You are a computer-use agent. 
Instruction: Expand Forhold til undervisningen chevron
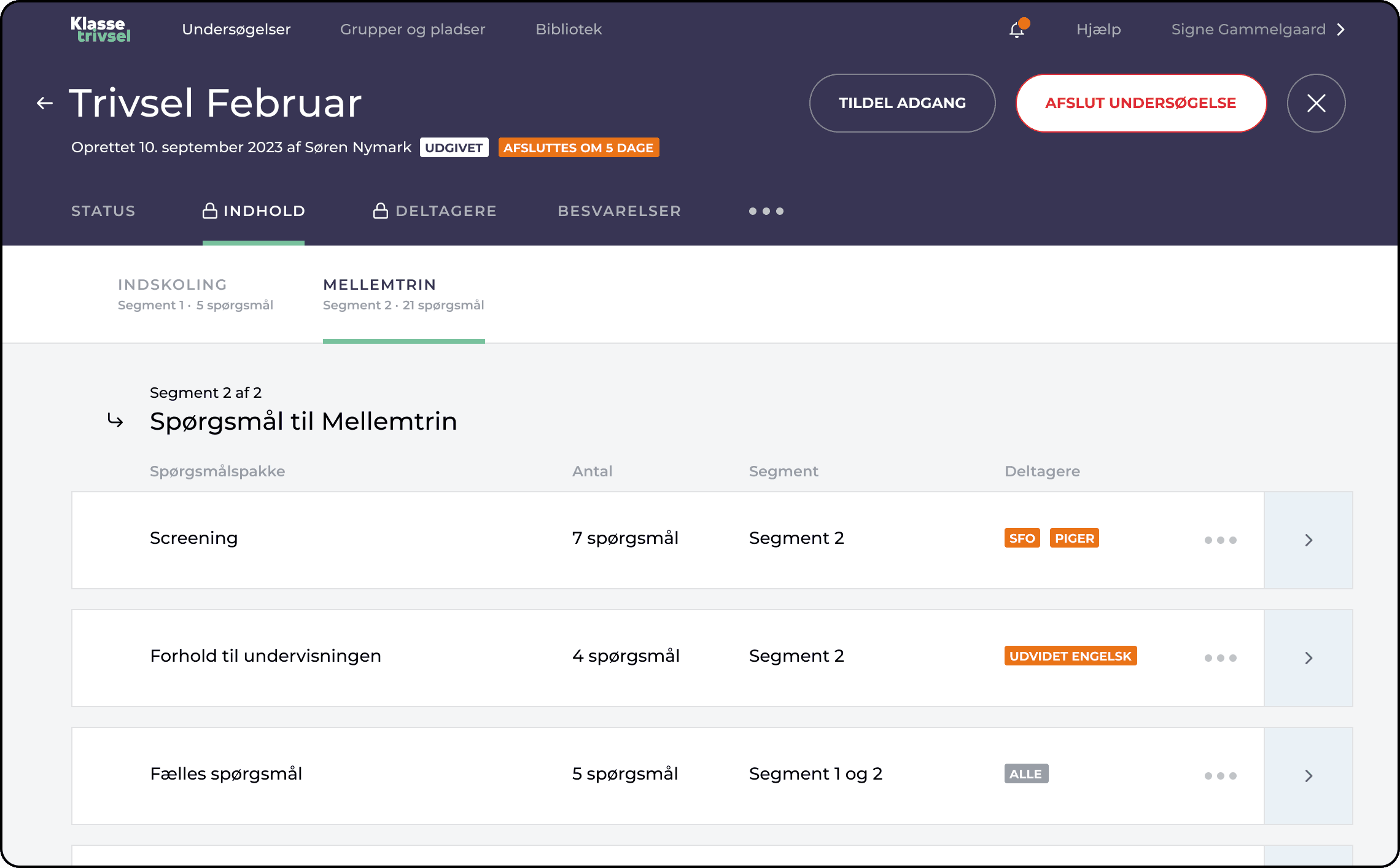1309,658
